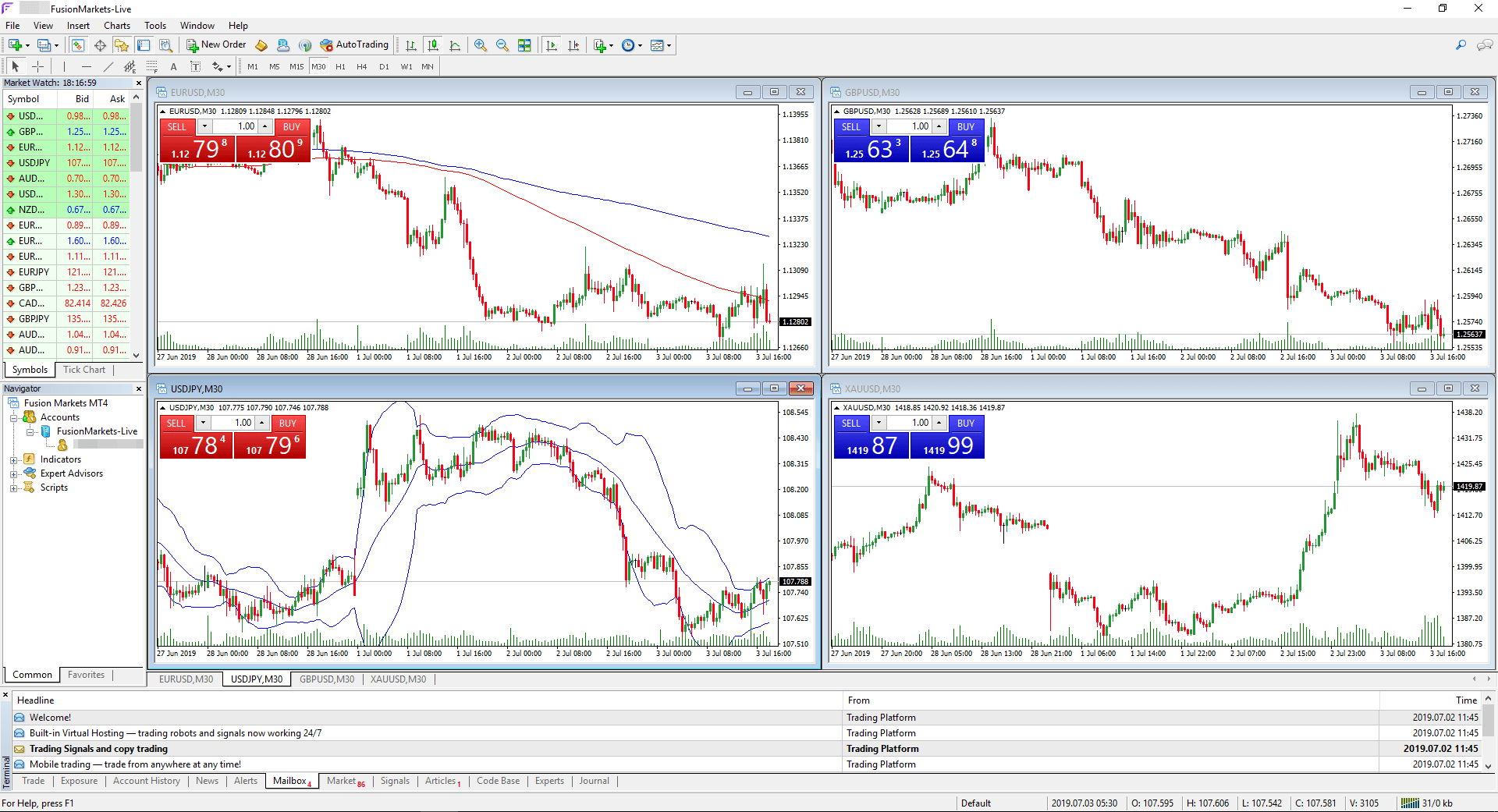Screen dimensions: 1498x812
Task: Zoom in on the active chart
Action: (x=481, y=44)
